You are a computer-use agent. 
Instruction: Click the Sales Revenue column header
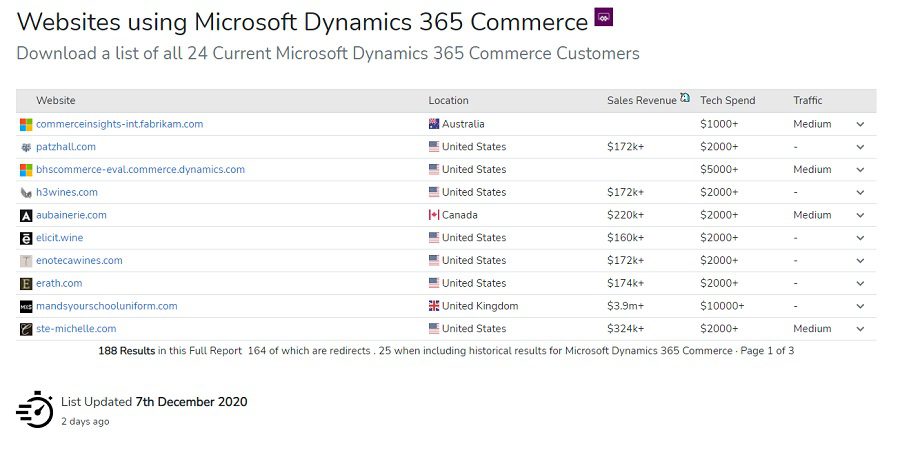tap(642, 100)
